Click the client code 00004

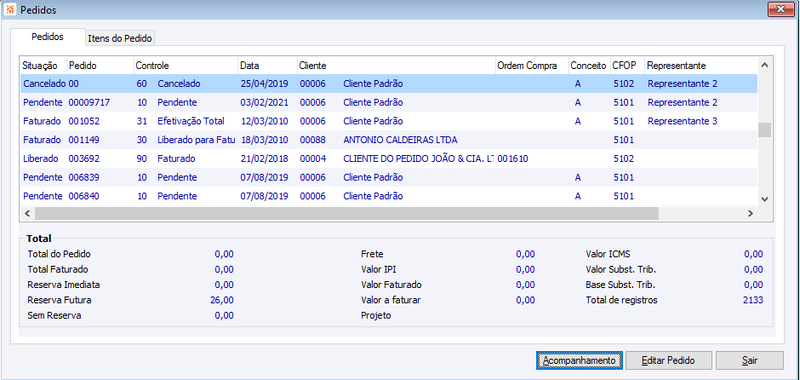(x=313, y=159)
